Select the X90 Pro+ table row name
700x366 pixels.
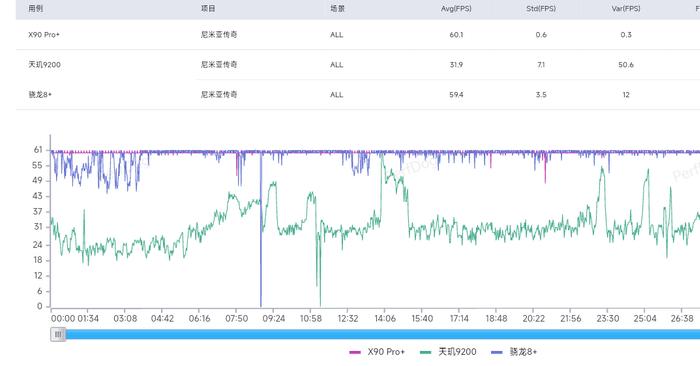point(44,34)
